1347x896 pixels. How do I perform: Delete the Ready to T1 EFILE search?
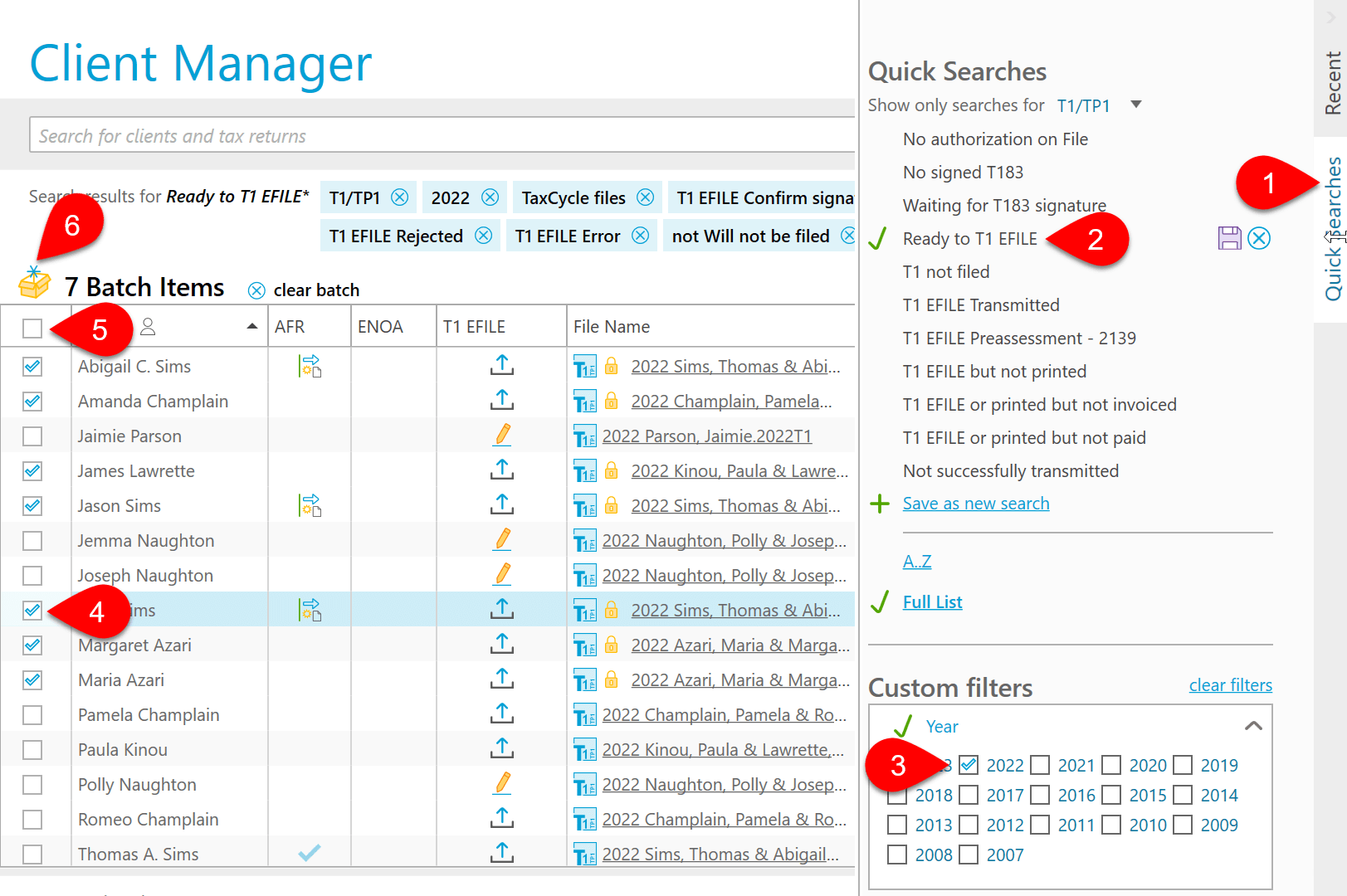pyautogui.click(x=1259, y=238)
